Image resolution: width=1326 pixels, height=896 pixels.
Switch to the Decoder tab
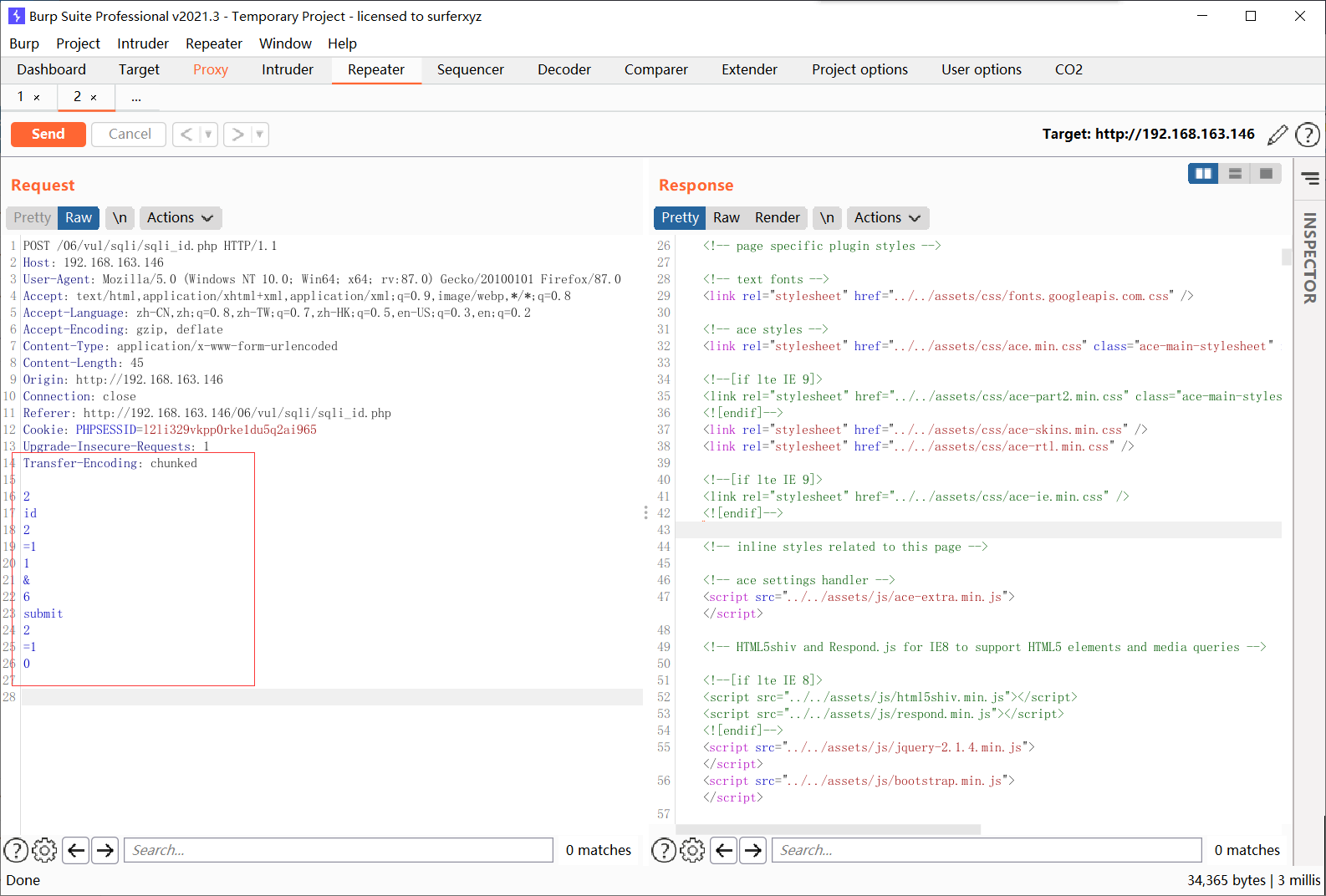pyautogui.click(x=564, y=69)
